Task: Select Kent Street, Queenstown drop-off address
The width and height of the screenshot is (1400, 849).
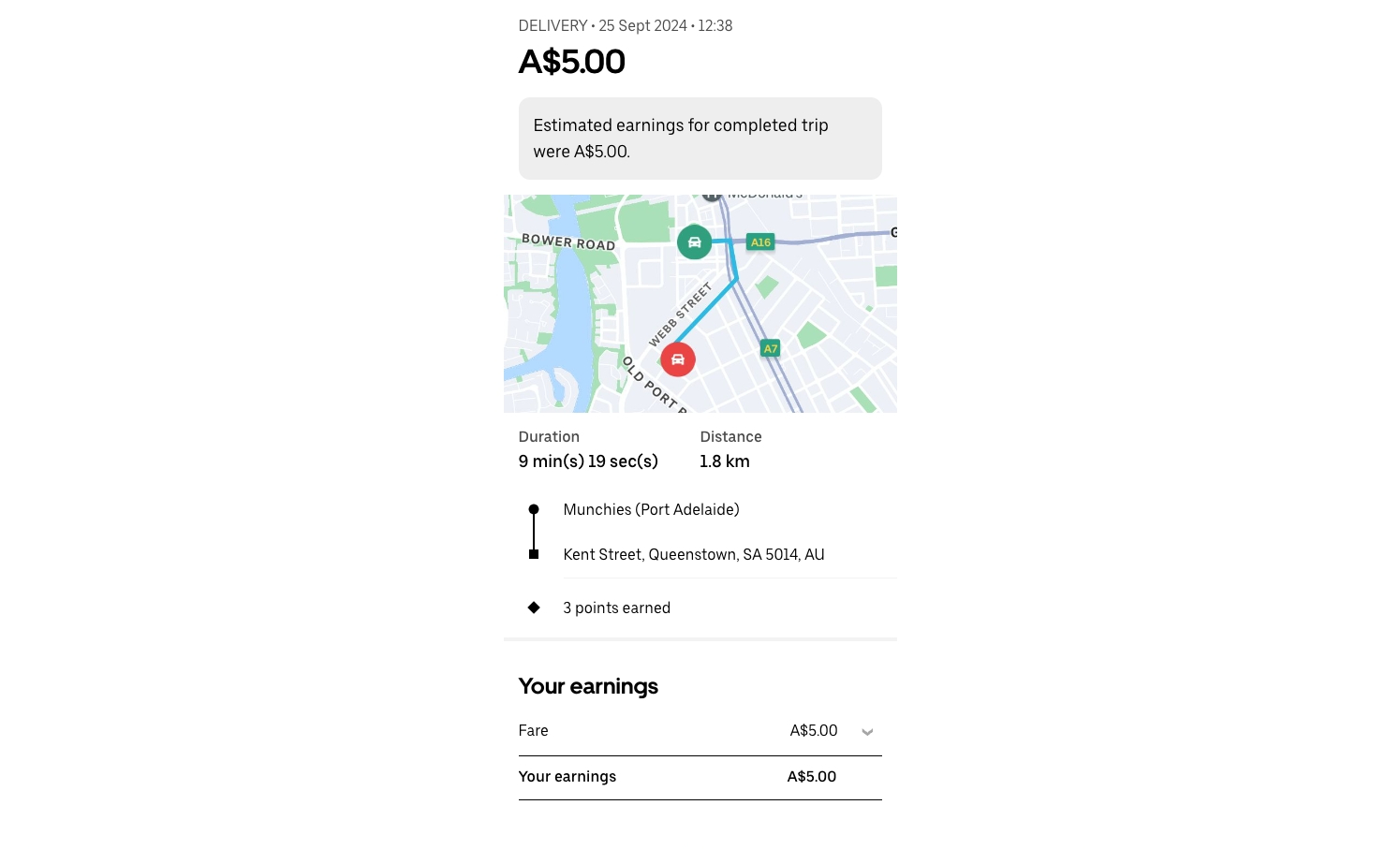Action: pos(694,554)
